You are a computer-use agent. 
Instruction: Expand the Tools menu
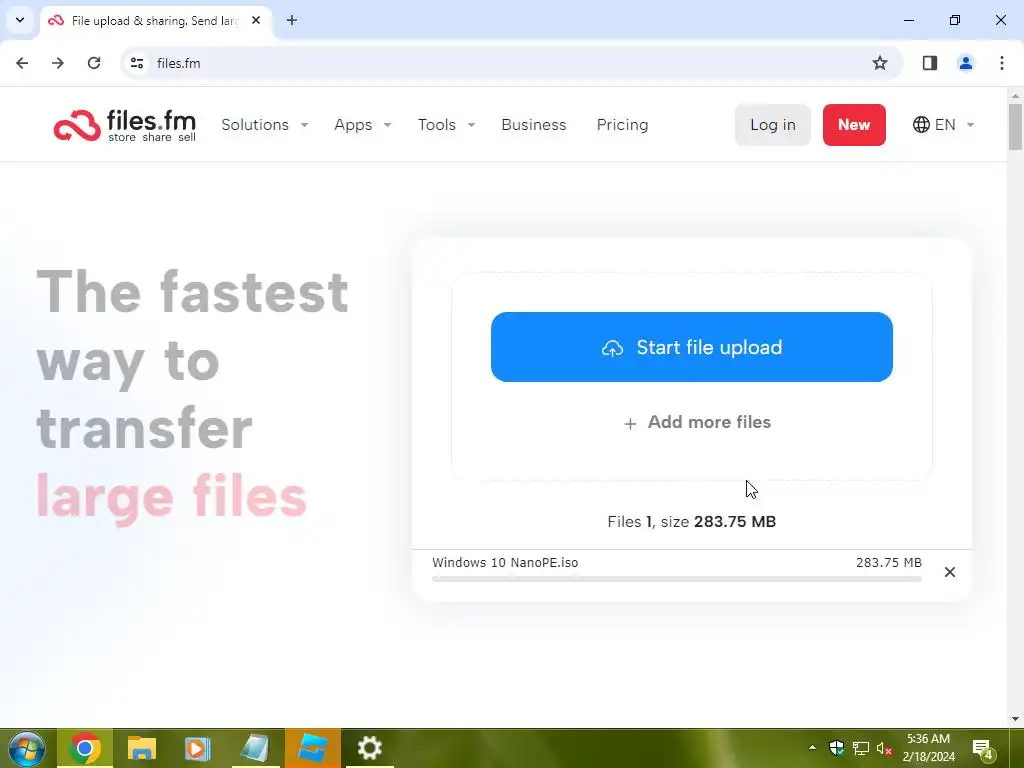[x=446, y=125]
